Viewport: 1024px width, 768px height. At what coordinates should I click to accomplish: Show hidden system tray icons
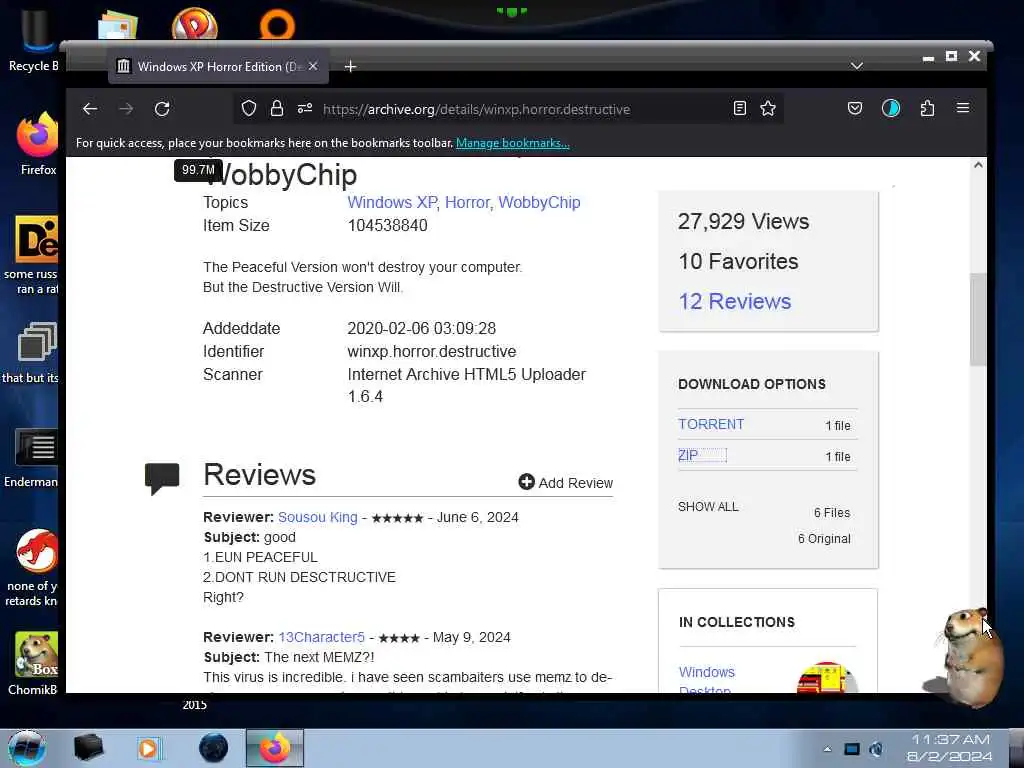pyautogui.click(x=827, y=749)
